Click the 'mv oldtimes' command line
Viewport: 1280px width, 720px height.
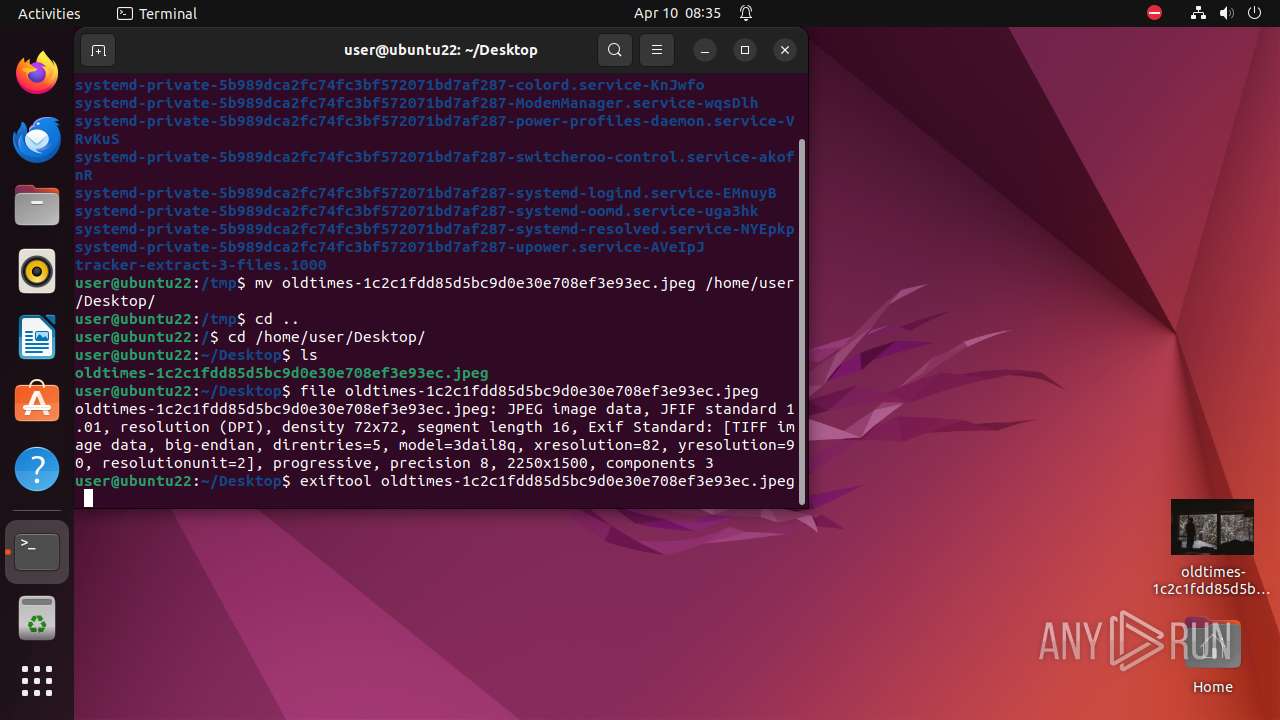[435, 292]
